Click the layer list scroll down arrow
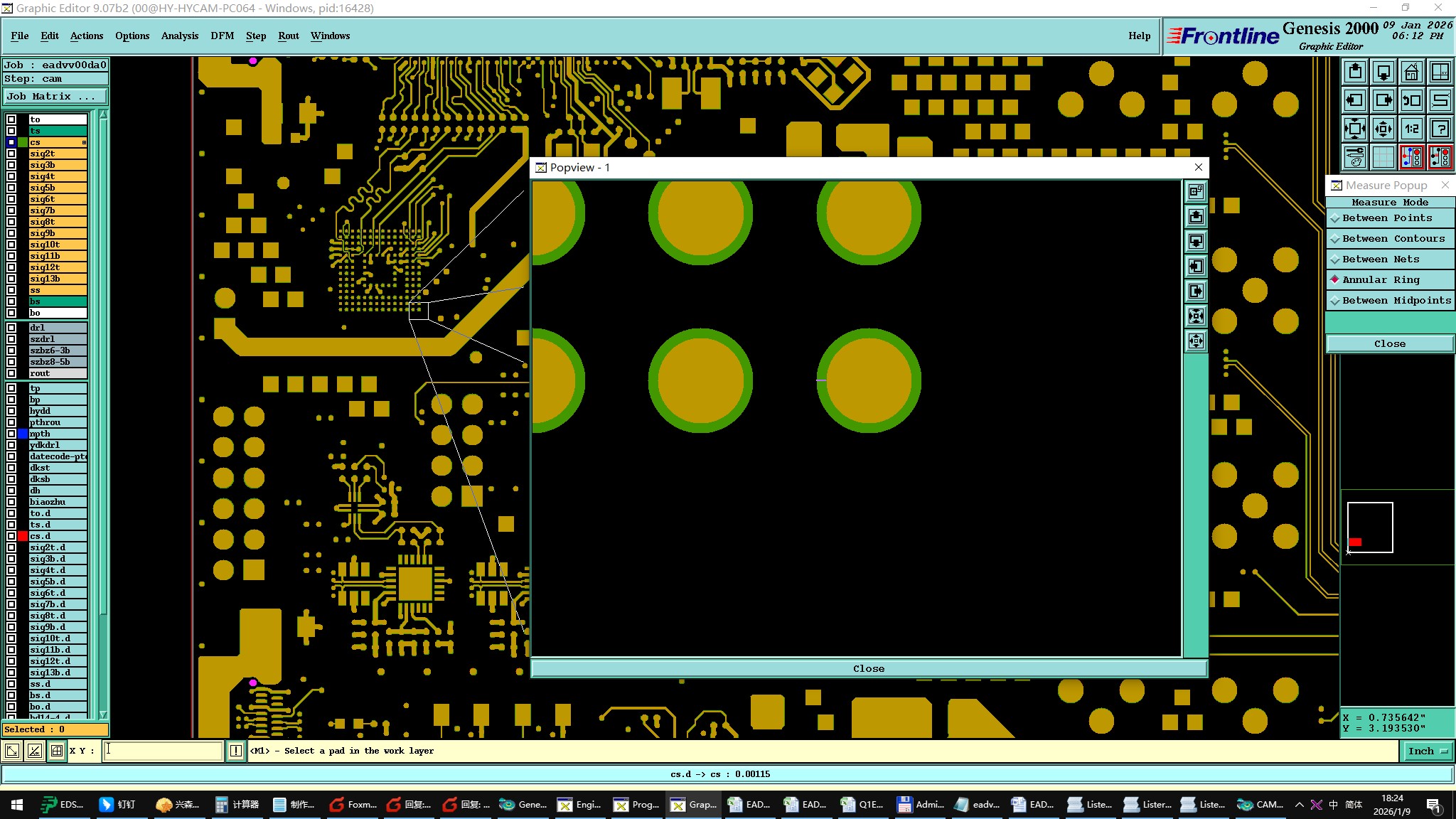1456x819 pixels. click(103, 714)
